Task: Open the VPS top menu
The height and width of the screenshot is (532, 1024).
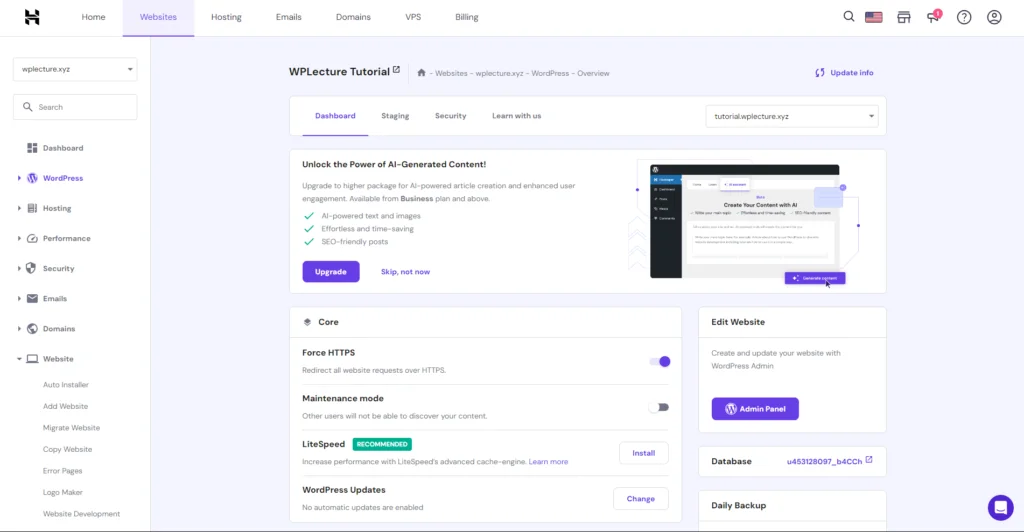Action: coord(413,17)
